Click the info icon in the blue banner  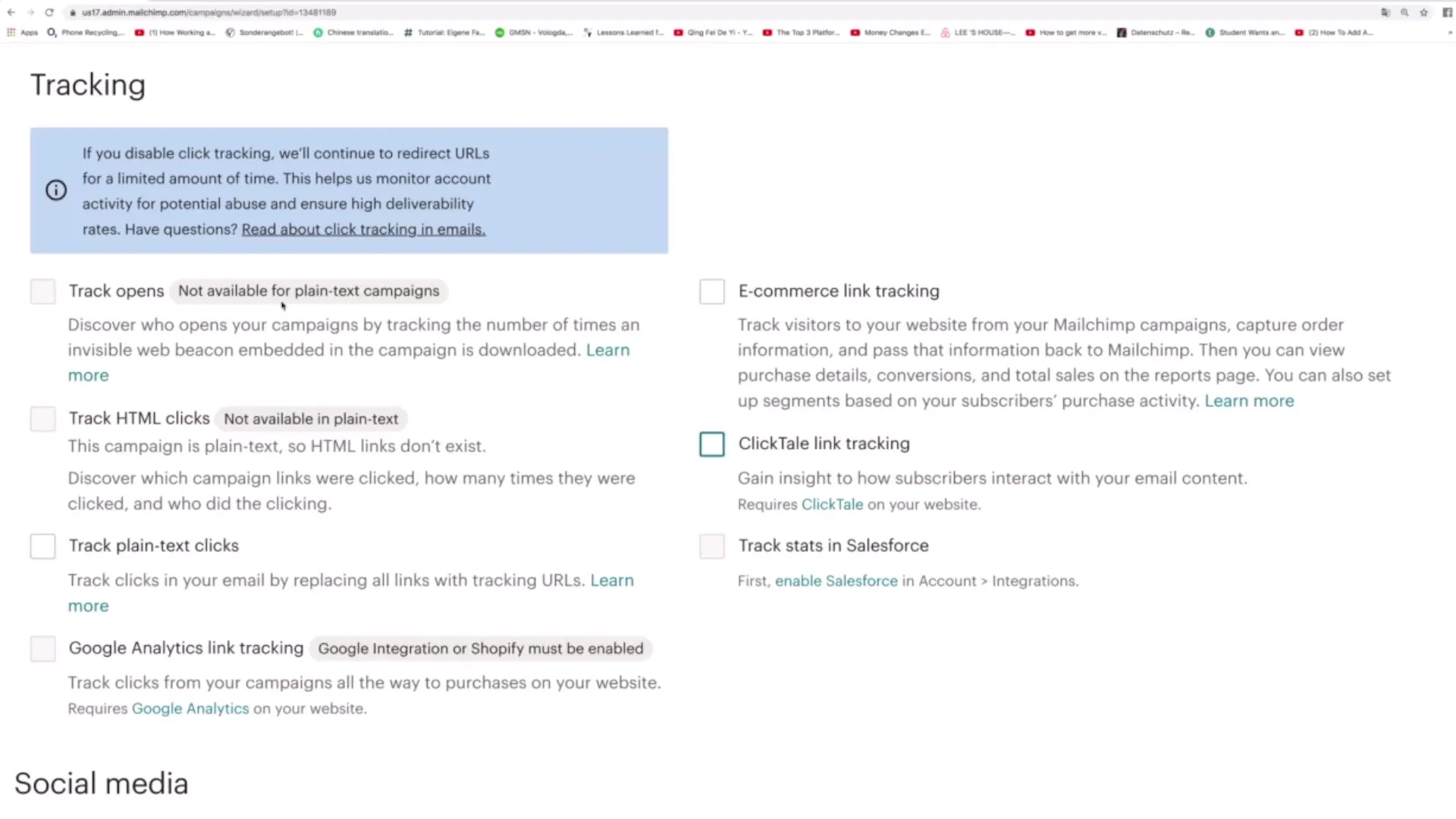56,190
